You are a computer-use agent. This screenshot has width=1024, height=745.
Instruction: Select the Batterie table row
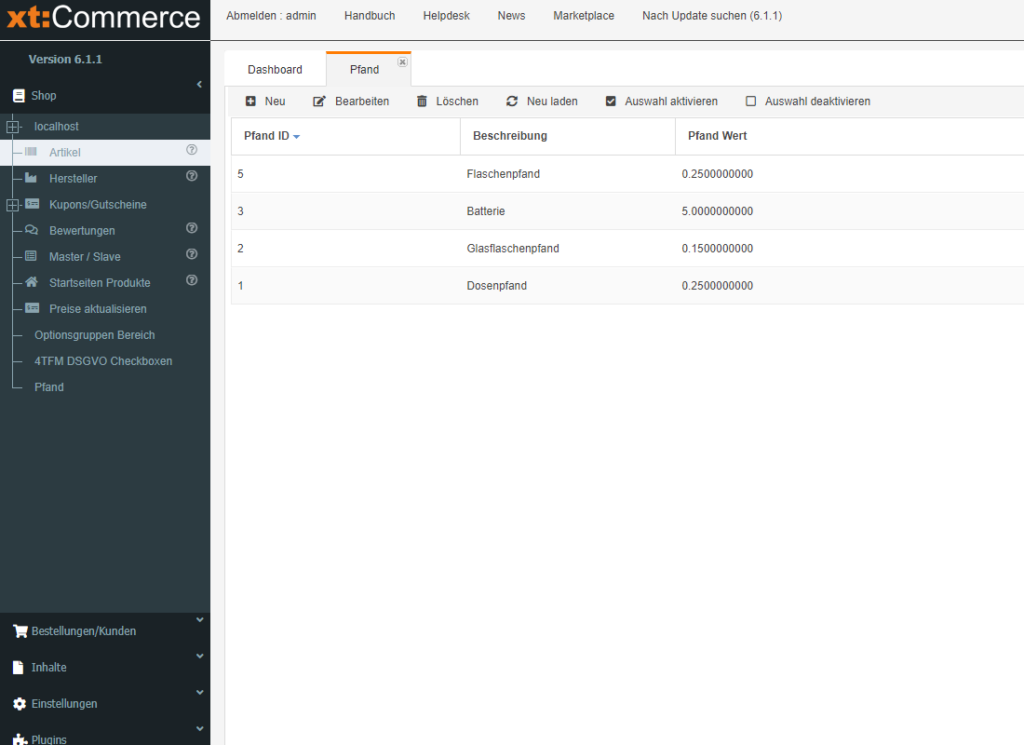486,211
